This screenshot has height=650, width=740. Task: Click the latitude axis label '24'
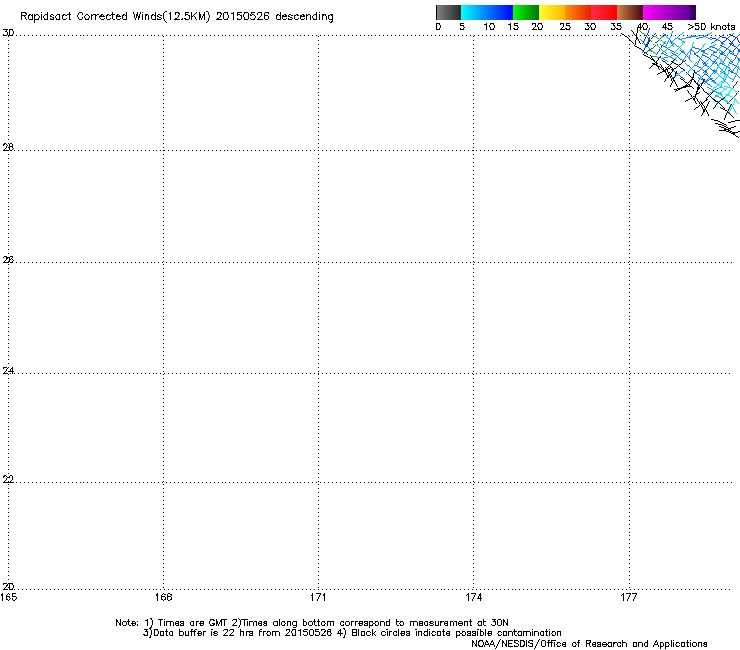pos(8,371)
